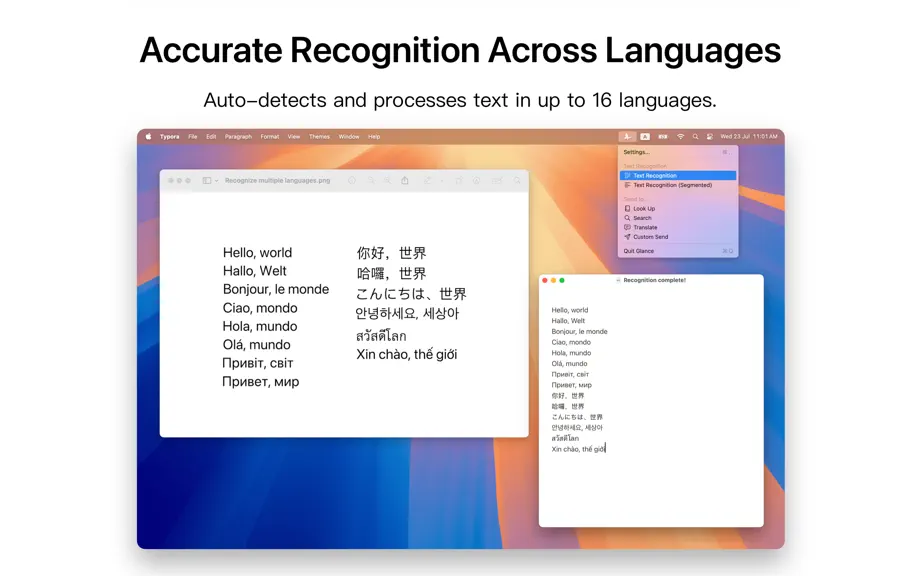This screenshot has width=922, height=576.
Task: Open the Edit menu
Action: coord(211,136)
